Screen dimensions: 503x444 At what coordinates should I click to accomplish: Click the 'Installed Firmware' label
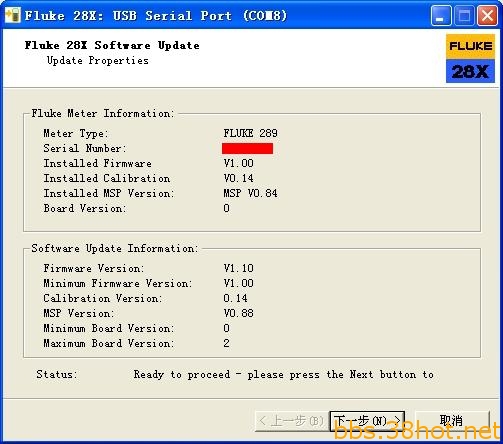coord(97,163)
